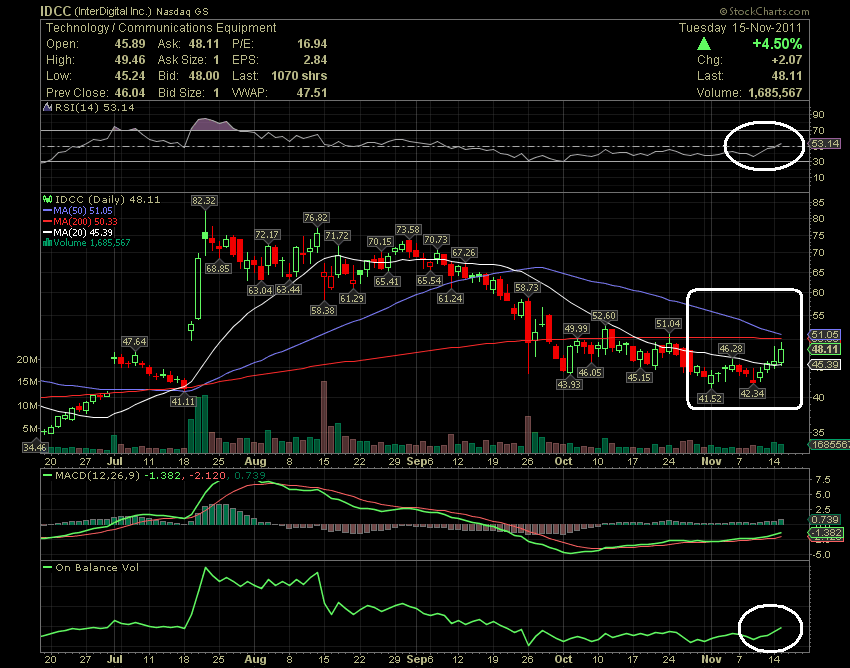Click the 43.93 low price label
This screenshot has height=668, width=850.
pyautogui.click(x=569, y=384)
